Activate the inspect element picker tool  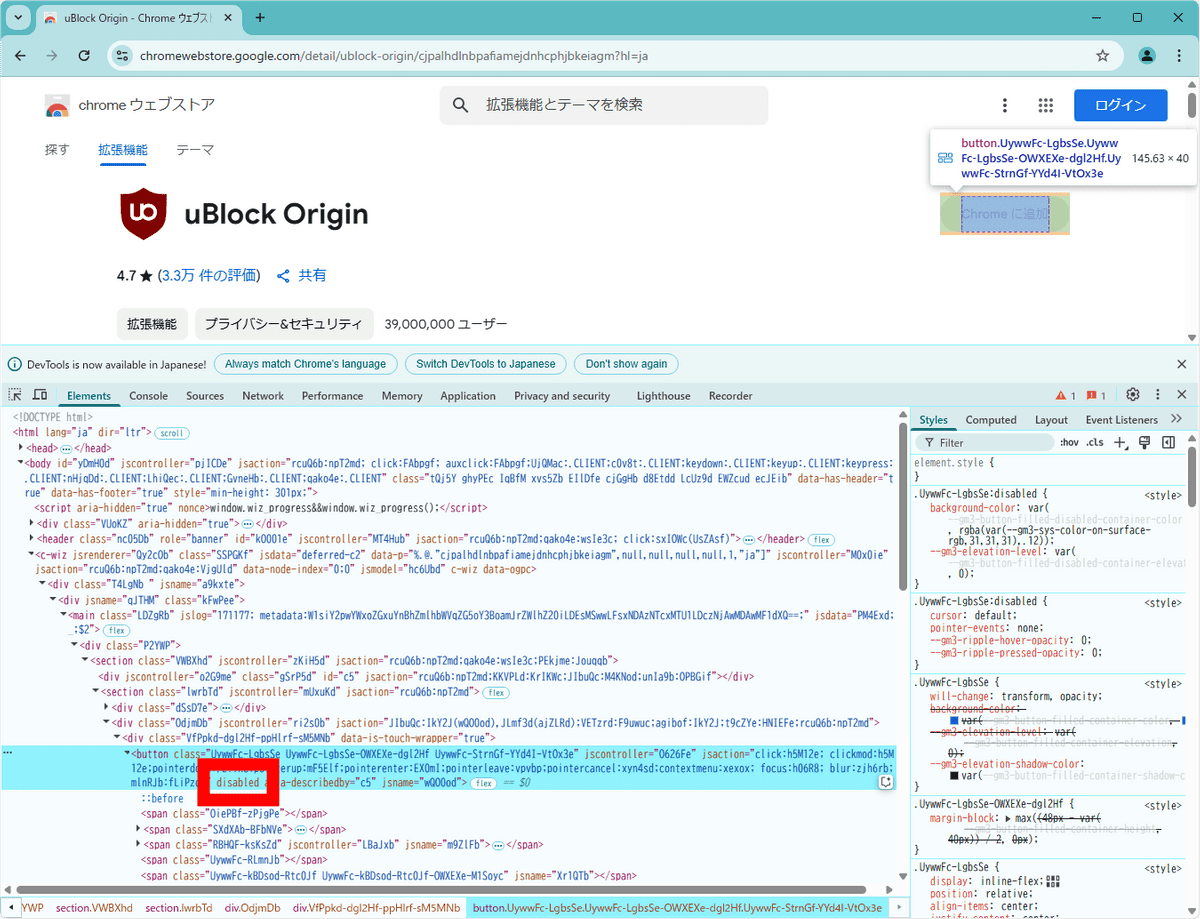(x=15, y=395)
